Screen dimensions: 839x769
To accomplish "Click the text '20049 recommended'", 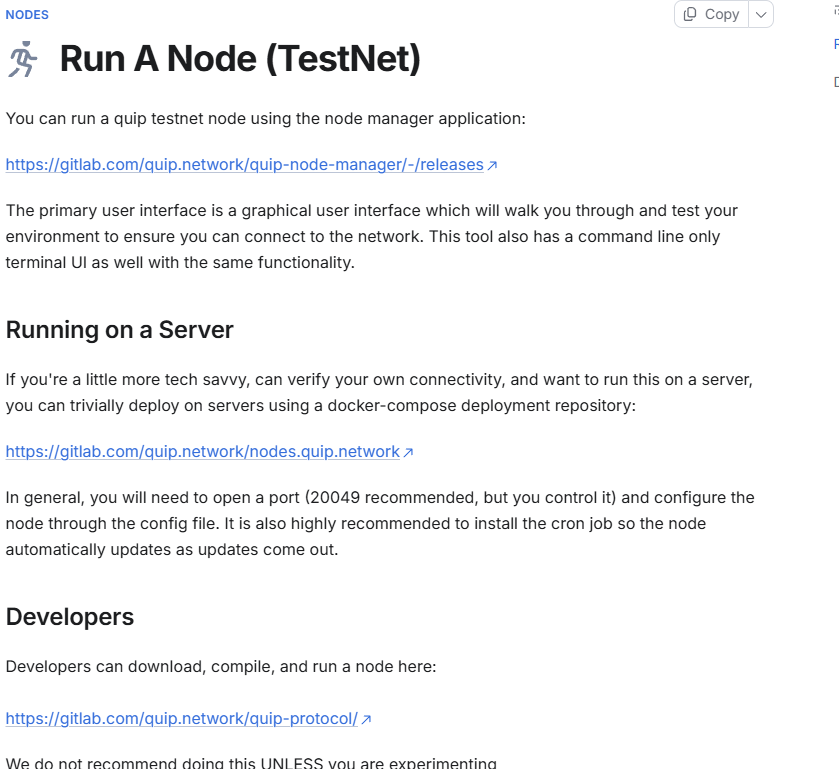I will (x=394, y=498).
